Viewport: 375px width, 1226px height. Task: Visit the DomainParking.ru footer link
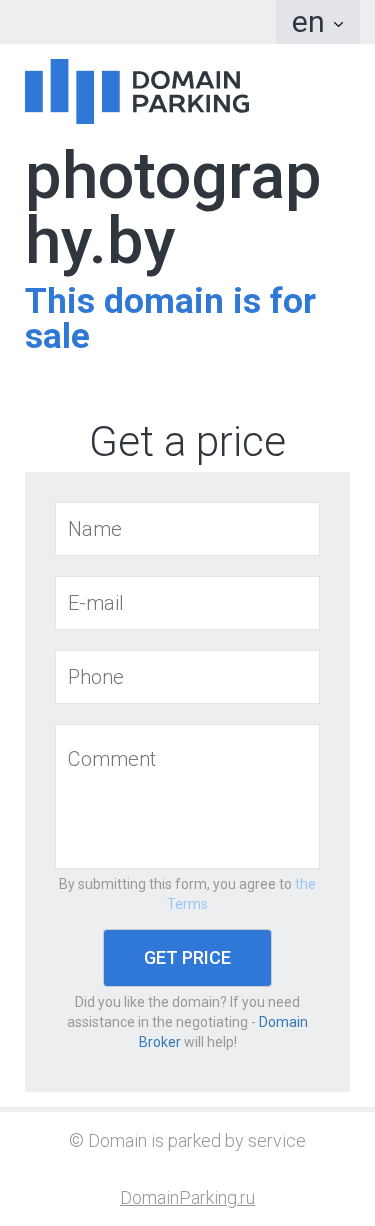pos(187,1197)
